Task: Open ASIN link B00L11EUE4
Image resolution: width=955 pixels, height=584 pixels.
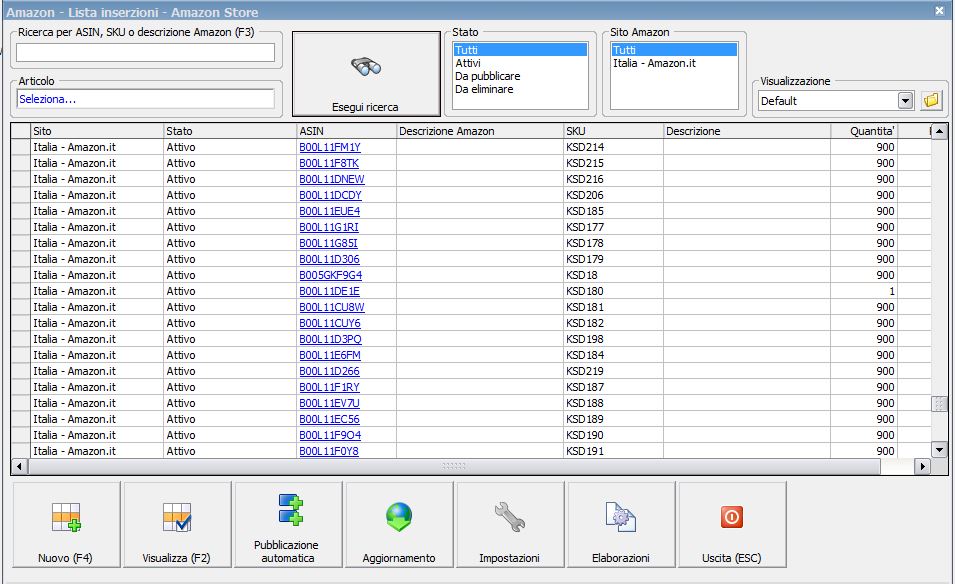Action: point(329,211)
